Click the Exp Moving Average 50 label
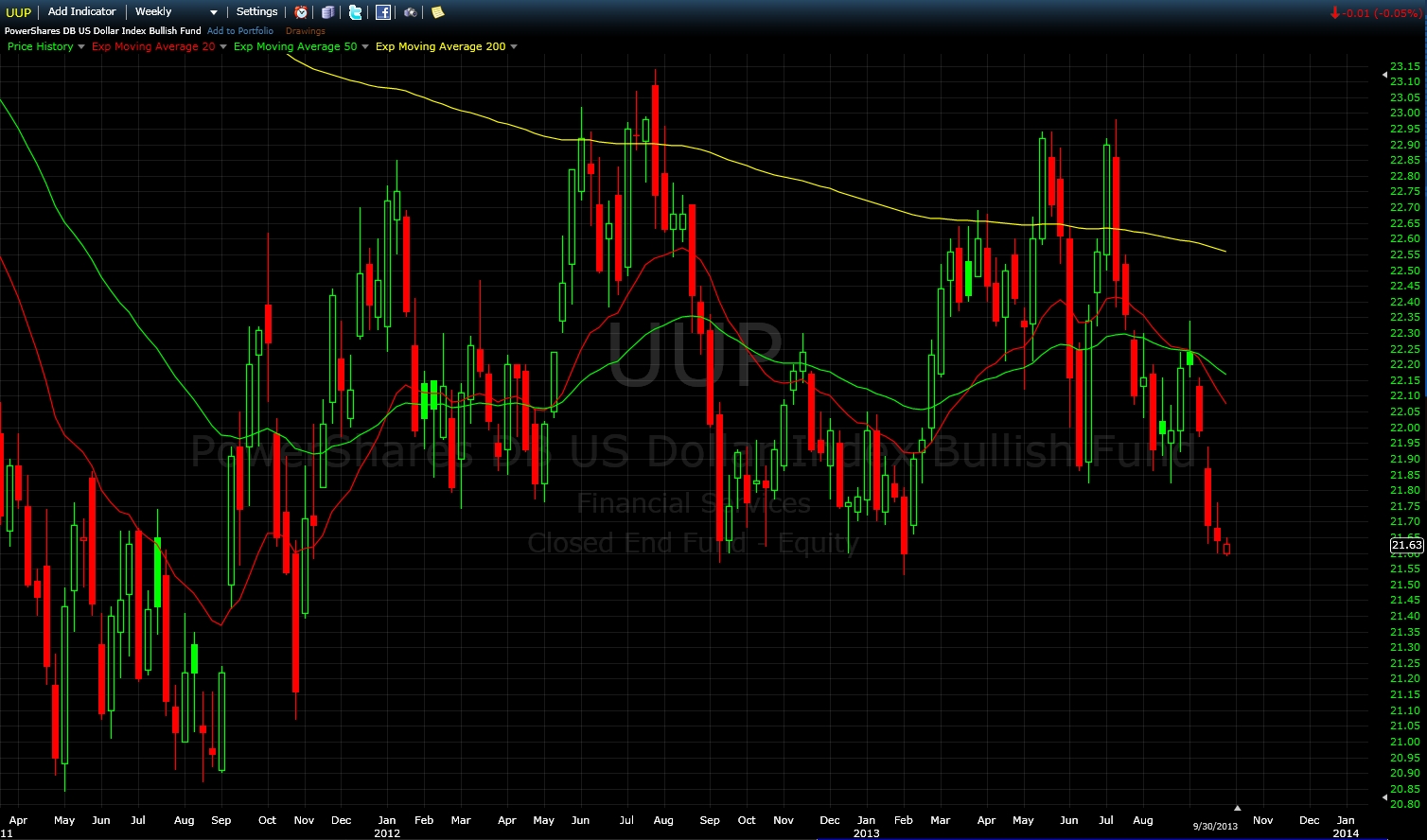This screenshot has width=1427, height=840. (295, 46)
